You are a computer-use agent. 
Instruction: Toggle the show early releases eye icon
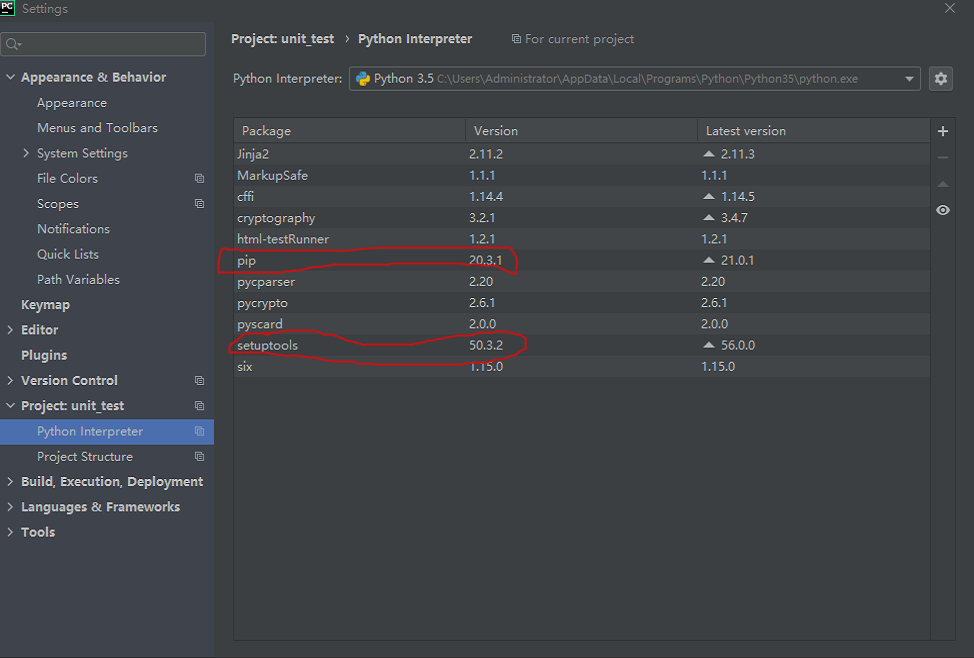coord(942,210)
